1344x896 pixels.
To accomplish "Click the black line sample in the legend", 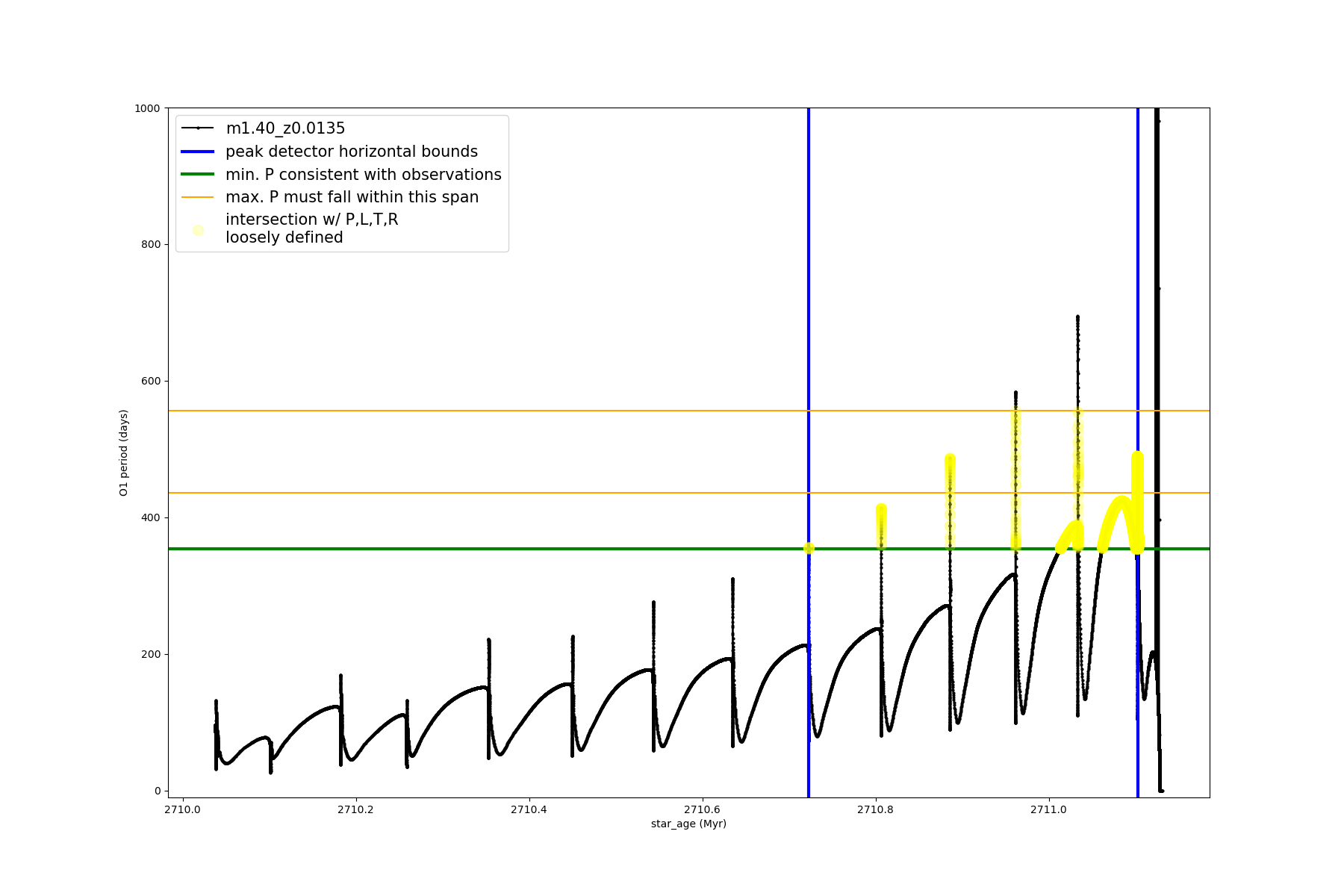I will (198, 128).
